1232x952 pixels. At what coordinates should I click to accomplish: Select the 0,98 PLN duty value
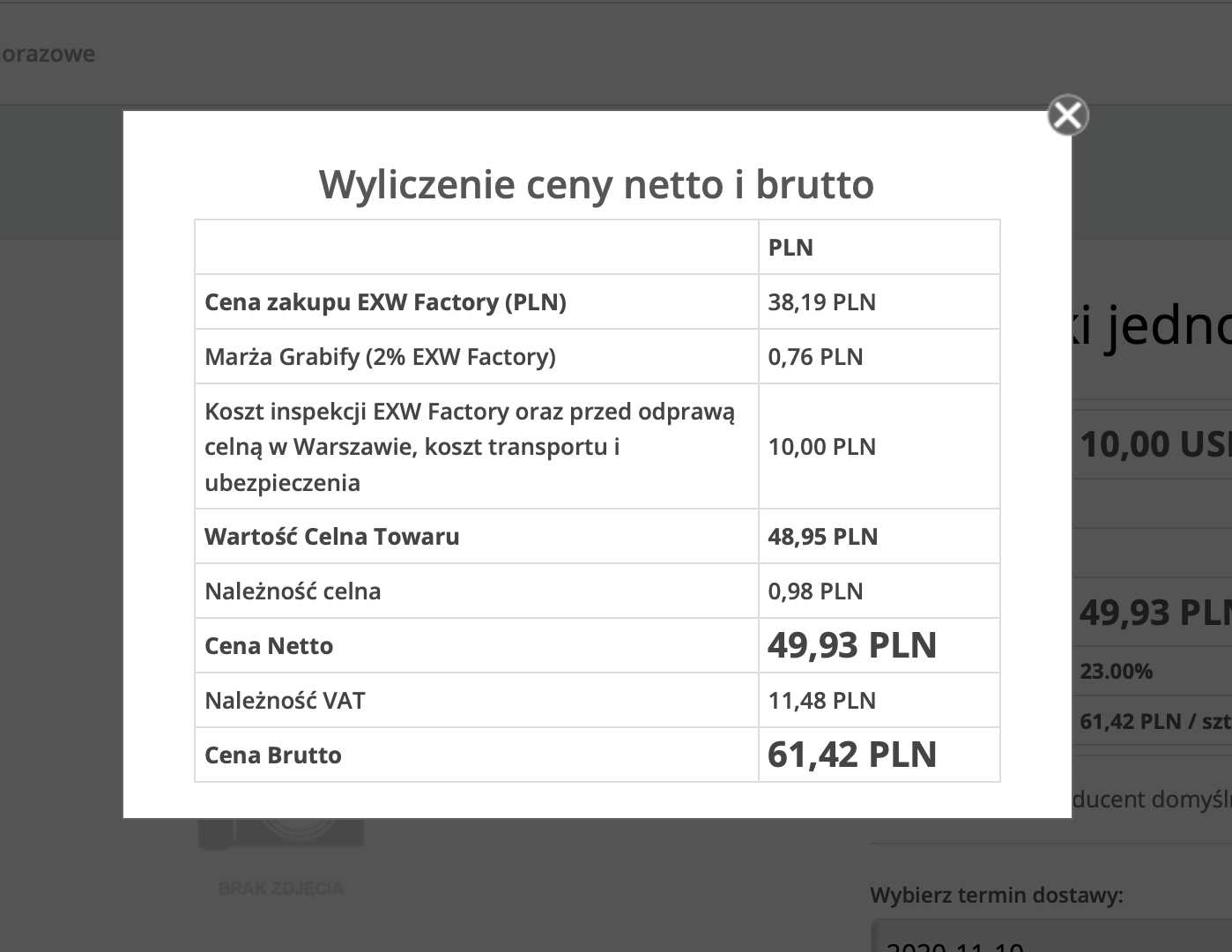click(815, 591)
